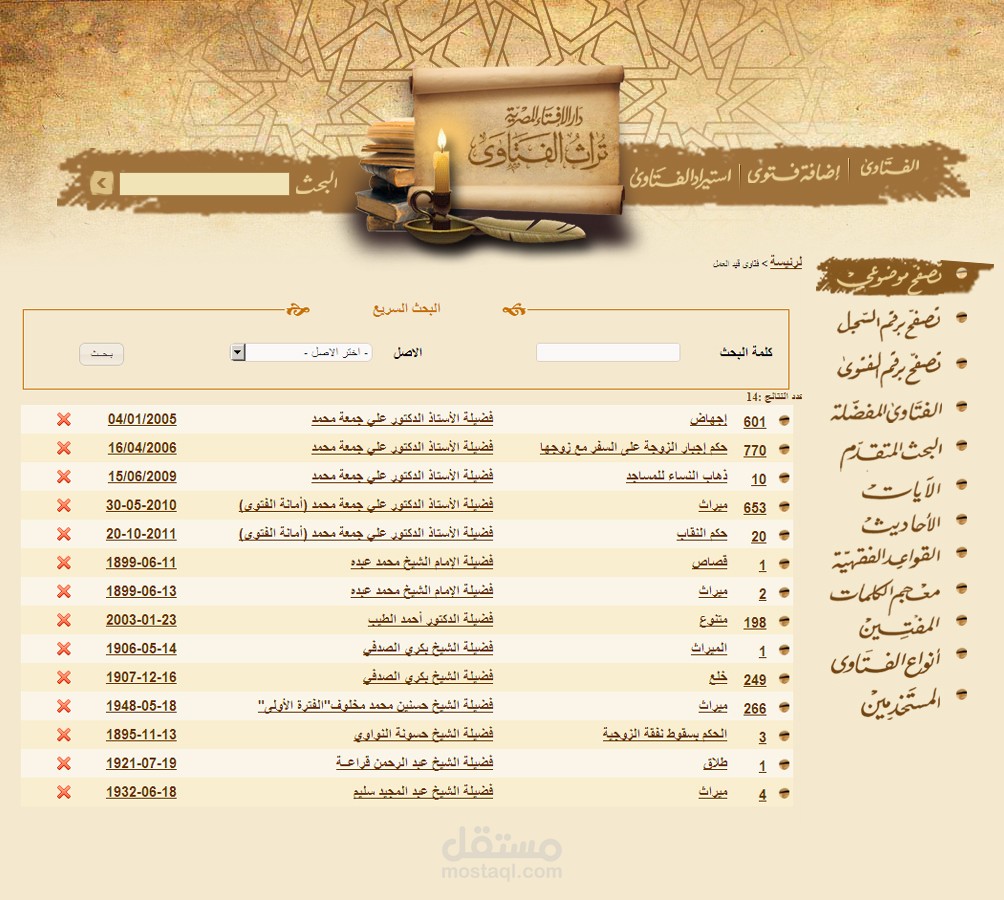Open the خلع fatwa link
This screenshot has height=900, width=1004.
click(x=718, y=677)
